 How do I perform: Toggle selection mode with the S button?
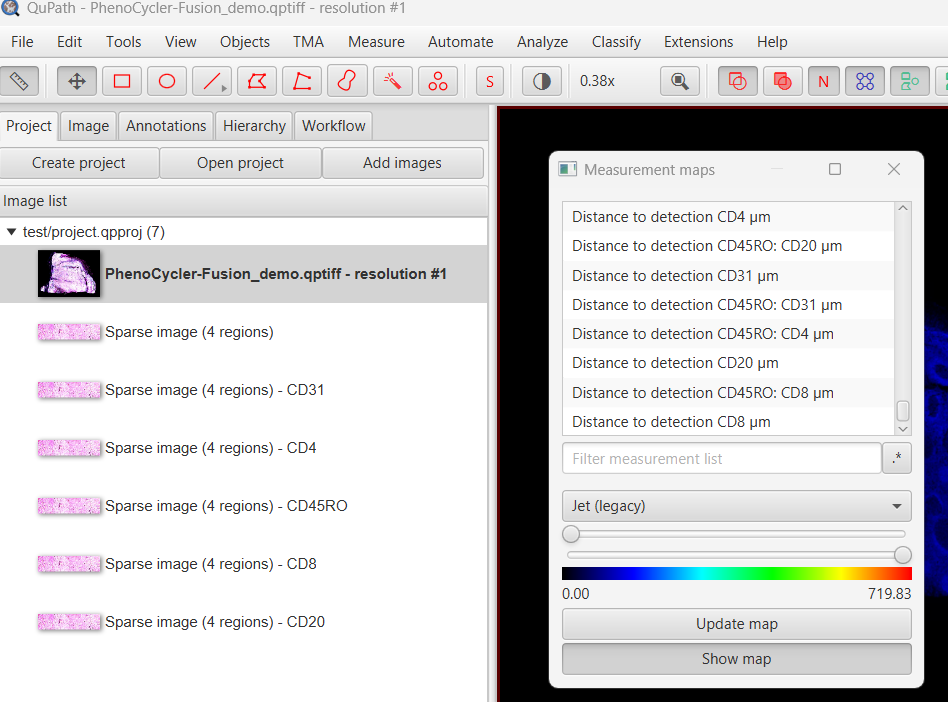pyautogui.click(x=489, y=81)
